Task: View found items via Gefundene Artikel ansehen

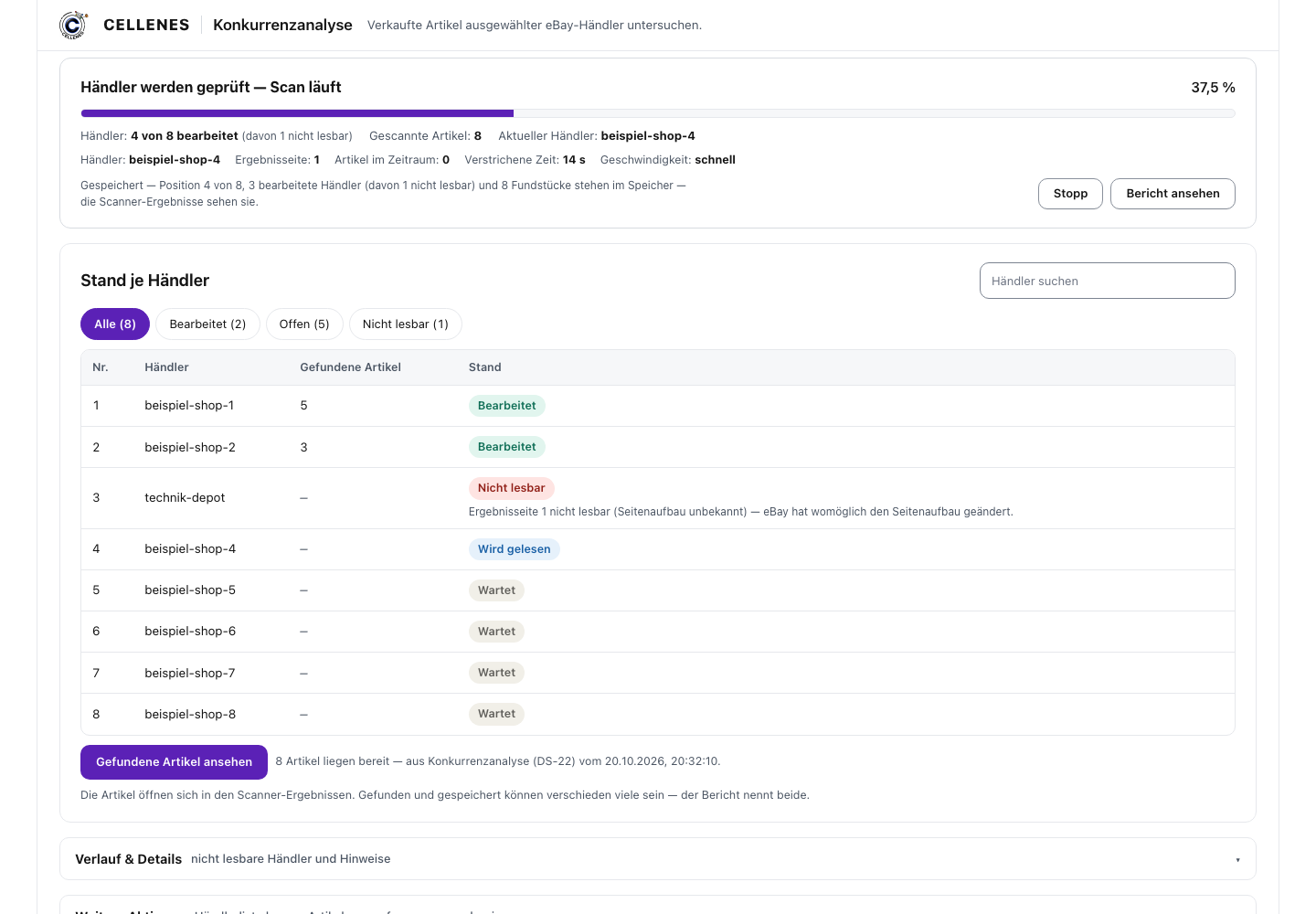Action: (x=174, y=762)
